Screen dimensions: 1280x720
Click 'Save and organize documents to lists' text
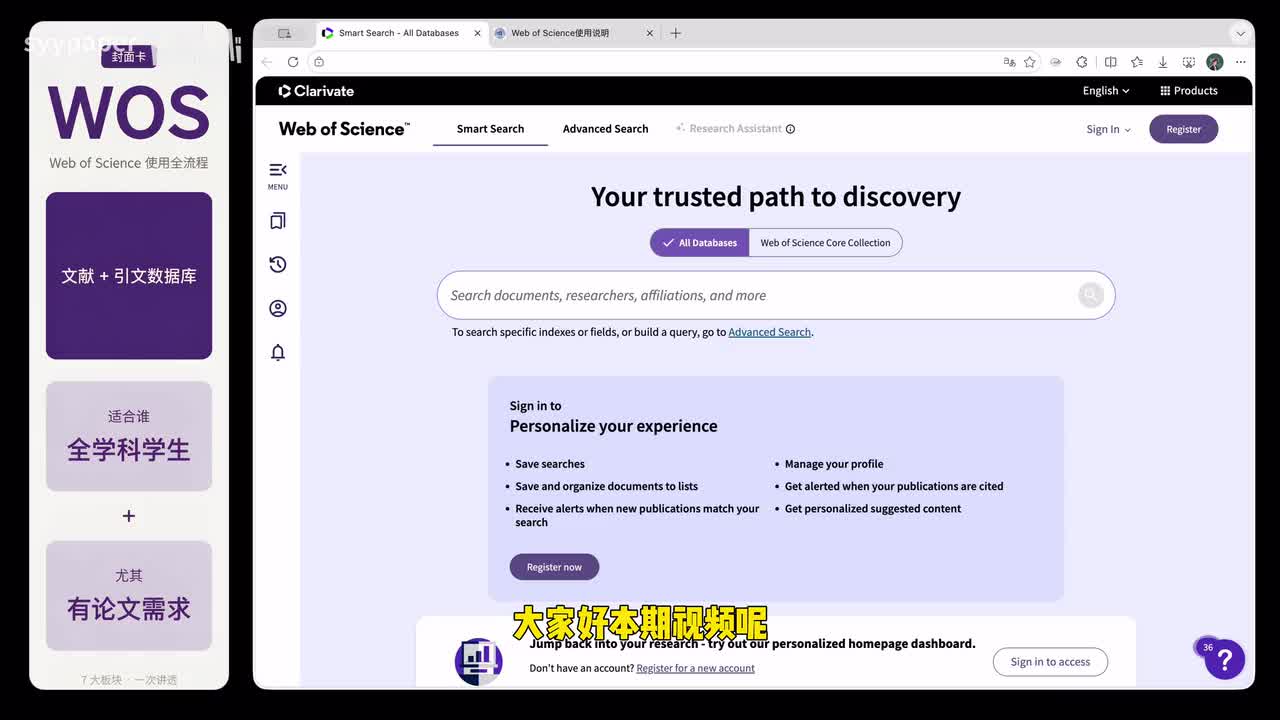(606, 486)
